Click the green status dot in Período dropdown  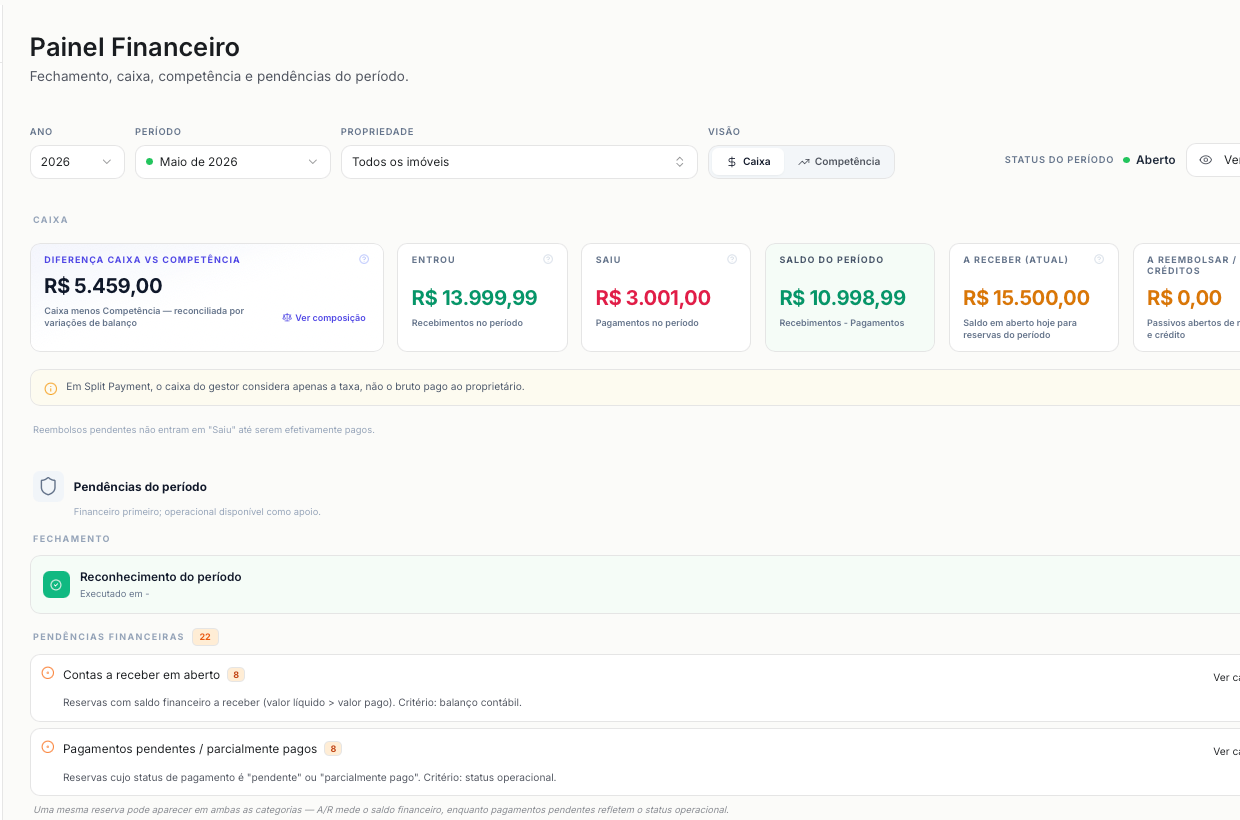point(149,162)
